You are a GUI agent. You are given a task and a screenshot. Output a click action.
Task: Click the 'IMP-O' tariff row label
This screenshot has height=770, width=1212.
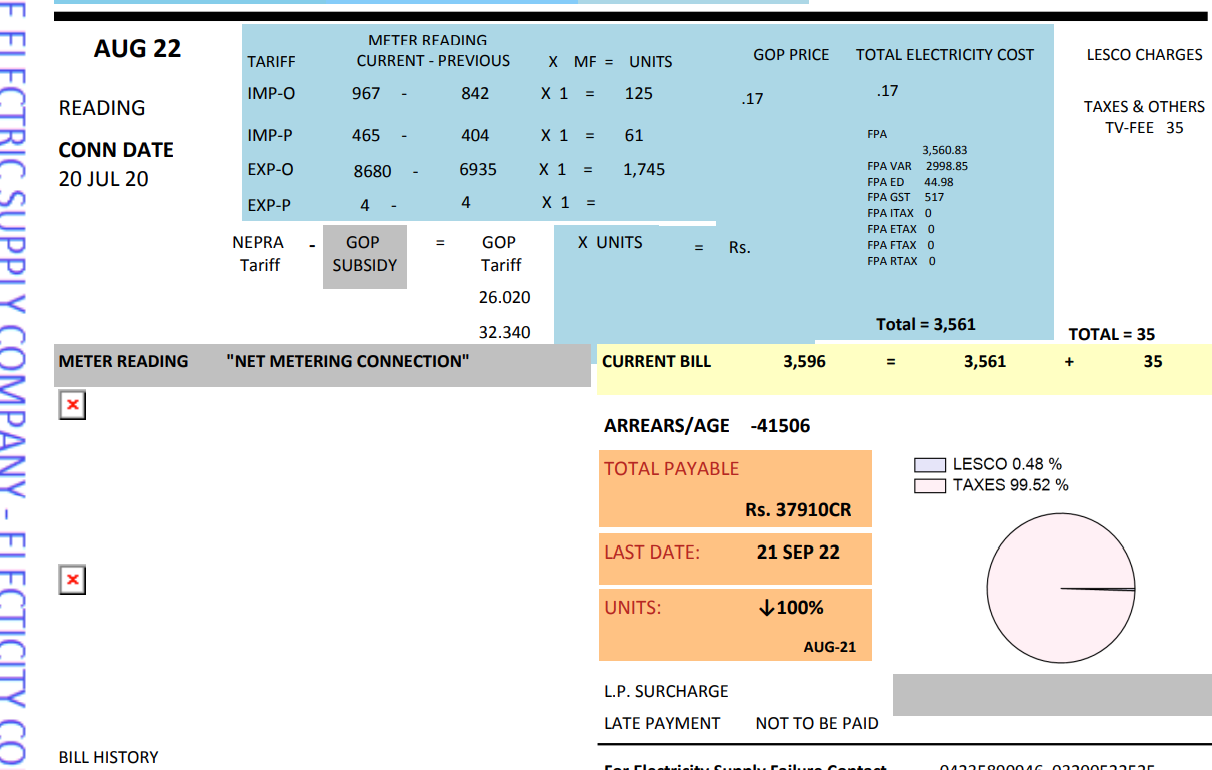pos(271,93)
